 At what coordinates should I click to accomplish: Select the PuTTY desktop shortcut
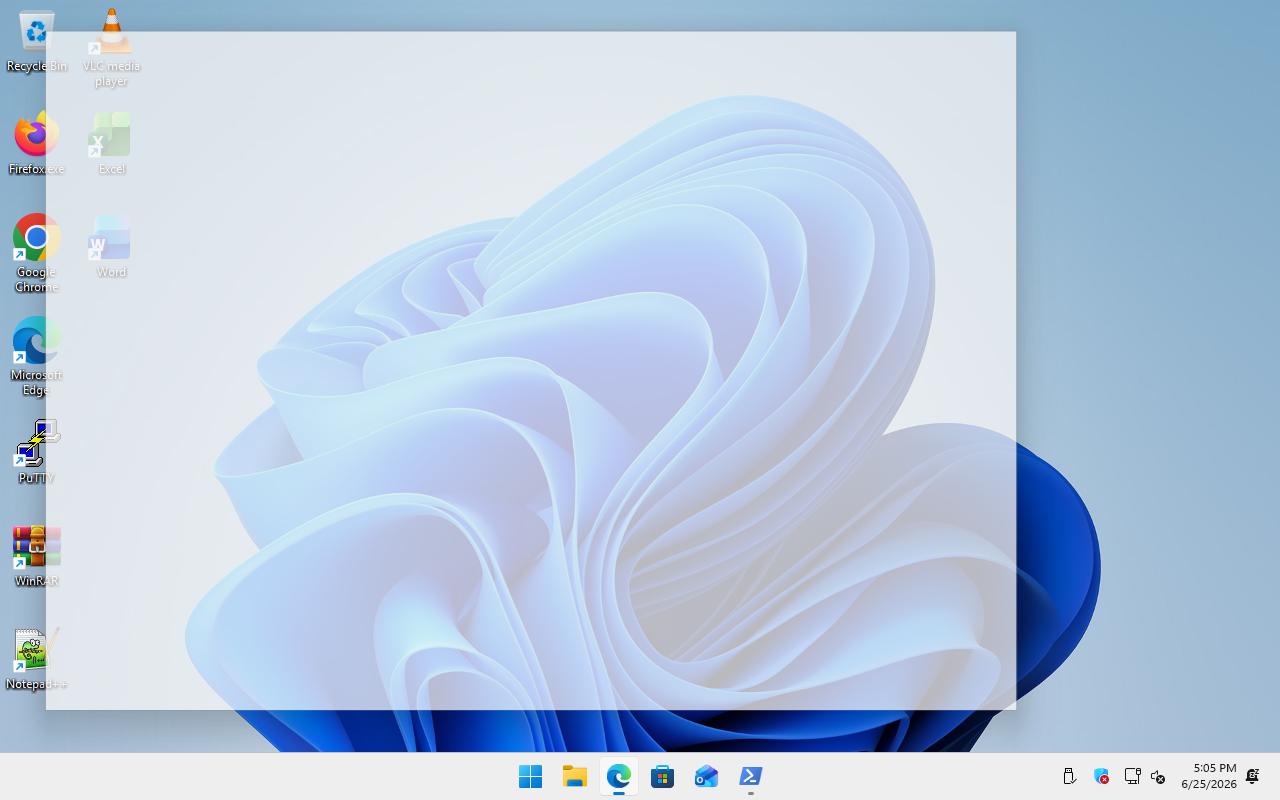(37, 453)
